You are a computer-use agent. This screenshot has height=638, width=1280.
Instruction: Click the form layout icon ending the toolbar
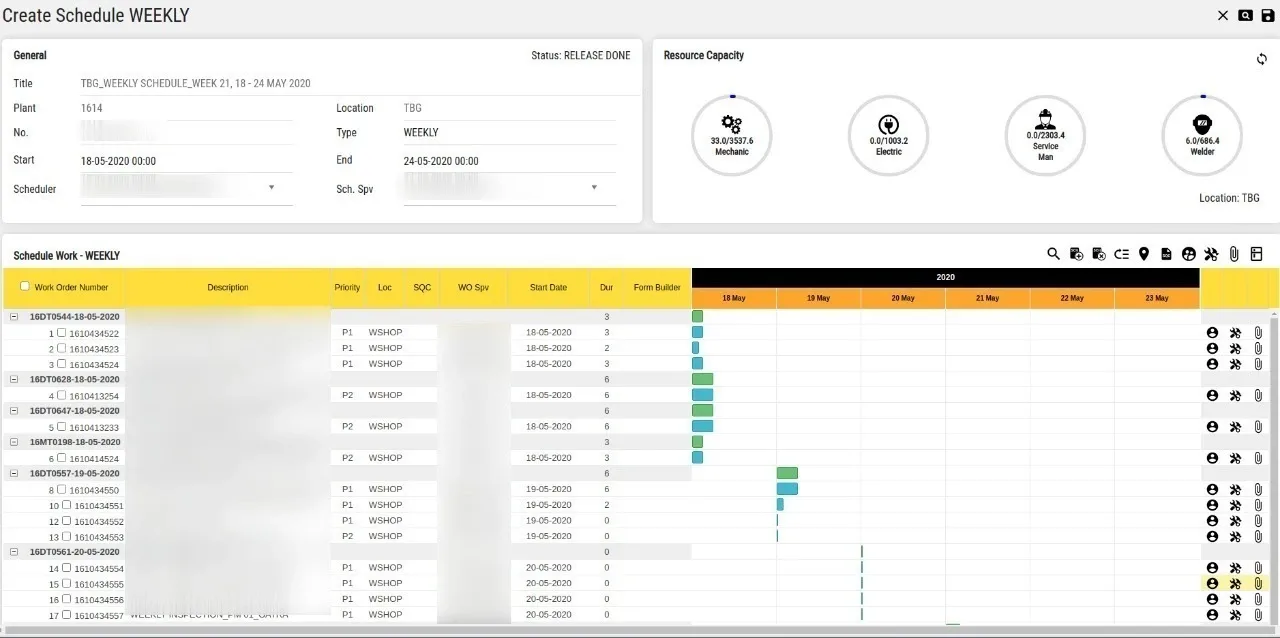click(x=1257, y=254)
